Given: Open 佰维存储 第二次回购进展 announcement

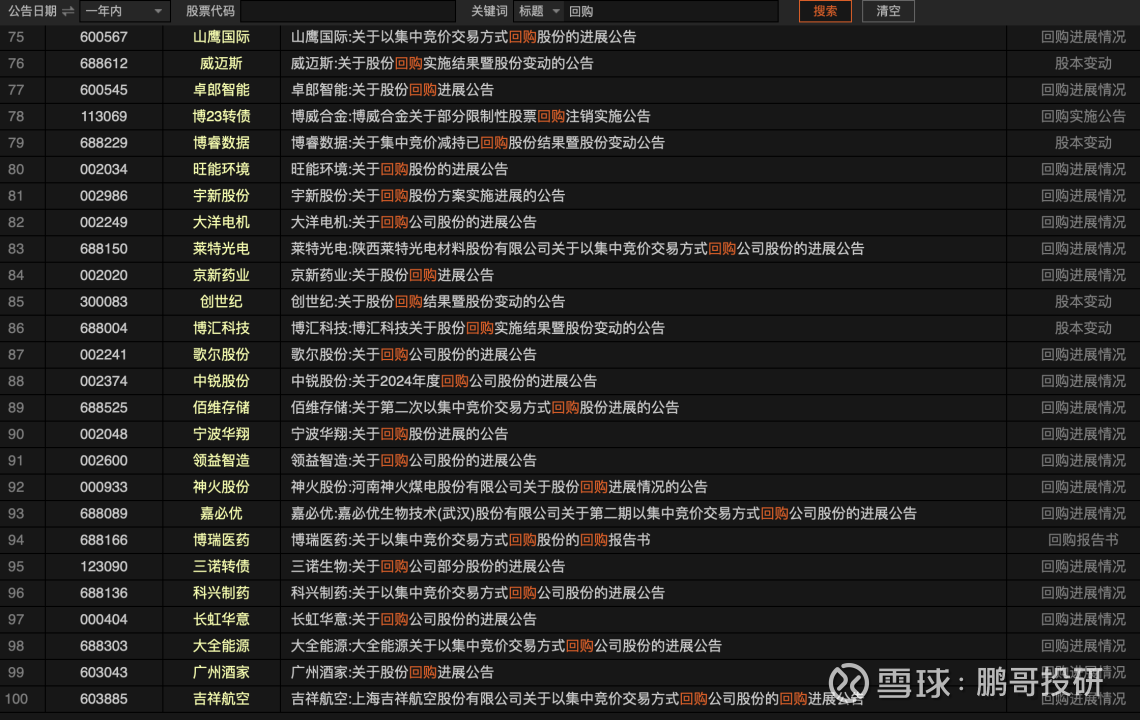Looking at the screenshot, I should coord(485,408).
